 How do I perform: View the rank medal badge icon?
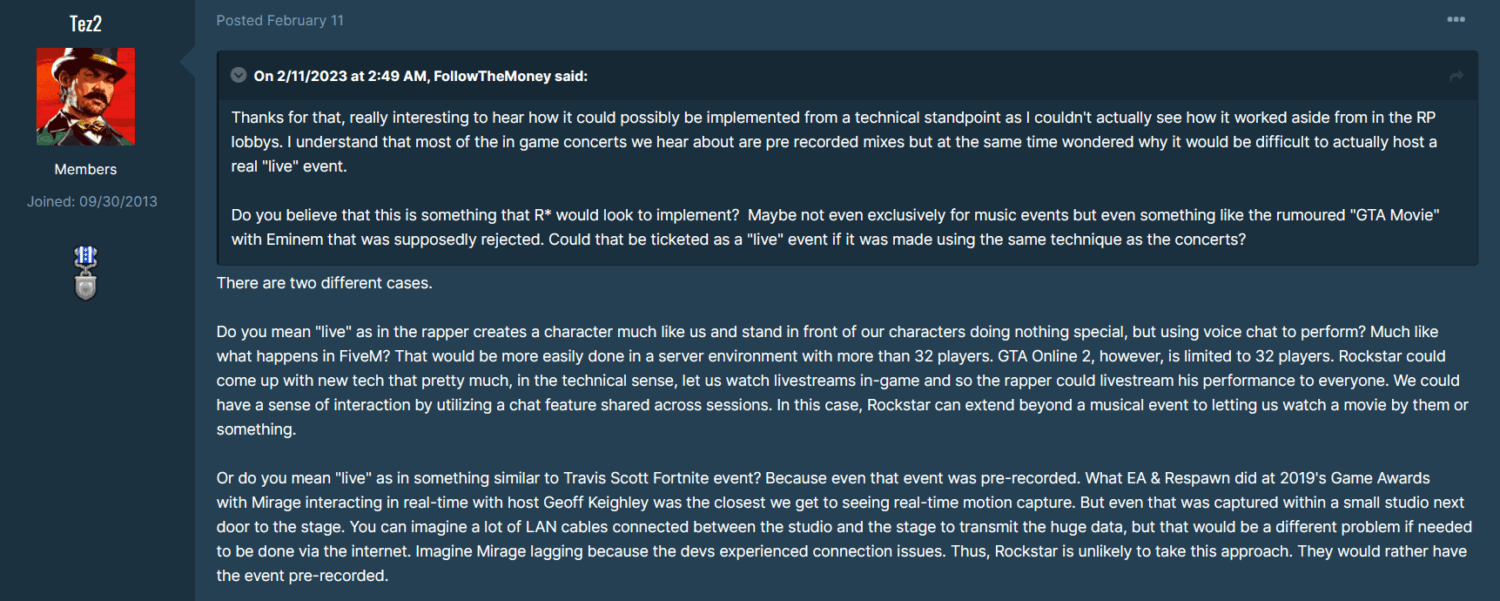(x=86, y=274)
